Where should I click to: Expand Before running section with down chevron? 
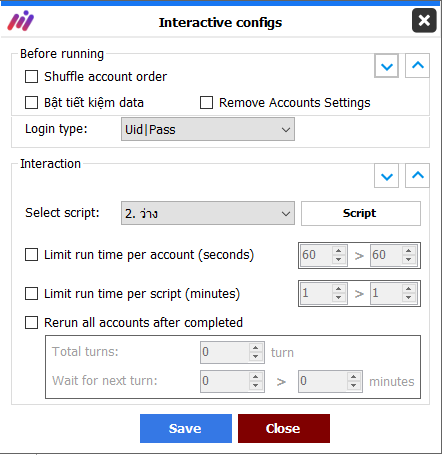pyautogui.click(x=387, y=66)
